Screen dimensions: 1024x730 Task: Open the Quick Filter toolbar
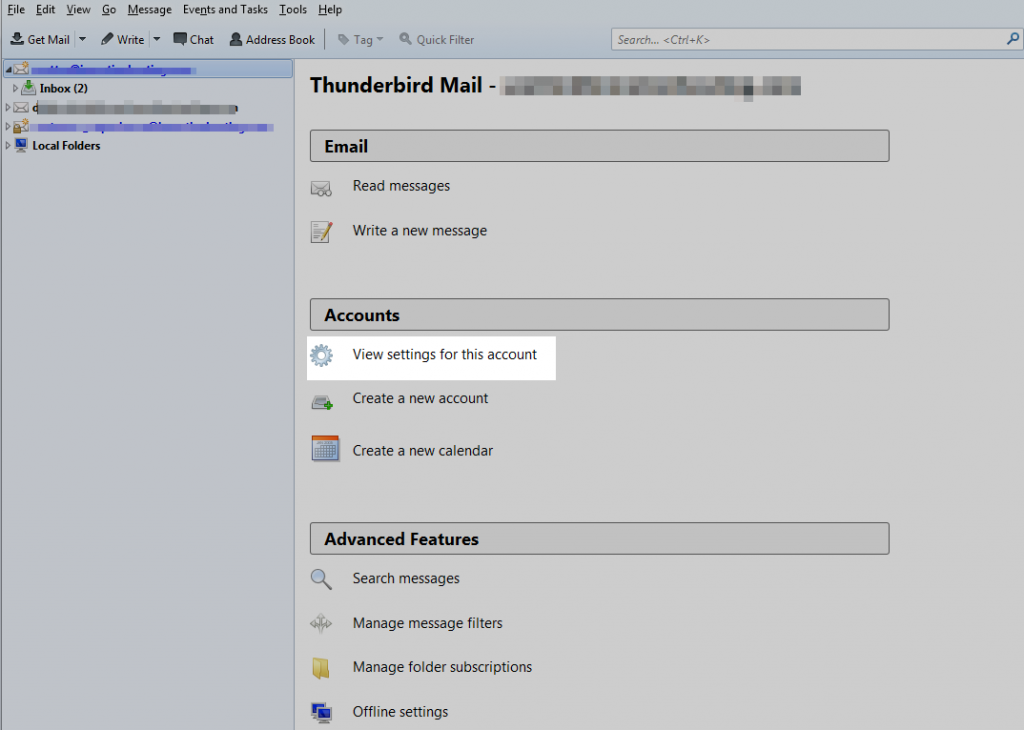point(437,39)
